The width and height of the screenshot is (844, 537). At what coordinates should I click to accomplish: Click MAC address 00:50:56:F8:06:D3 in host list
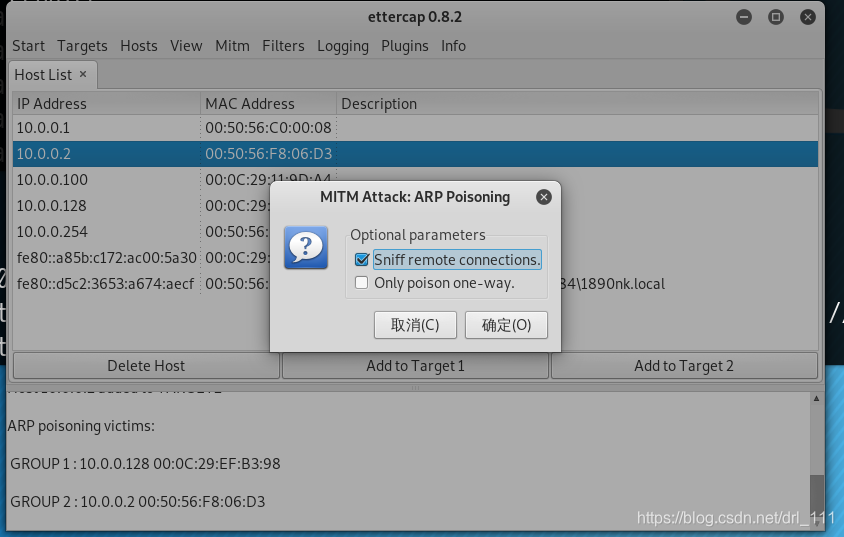(x=268, y=154)
